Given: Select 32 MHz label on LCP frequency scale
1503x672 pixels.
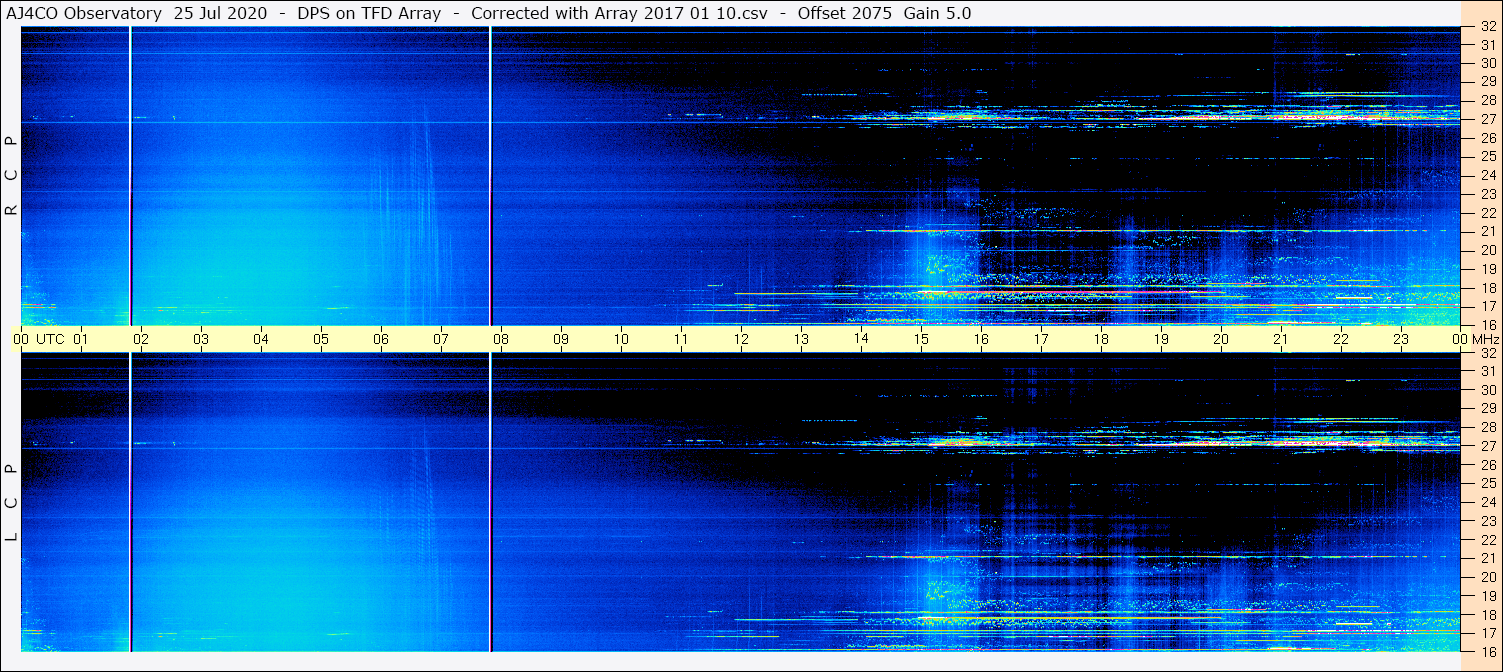Looking at the screenshot, I should pos(1487,353).
